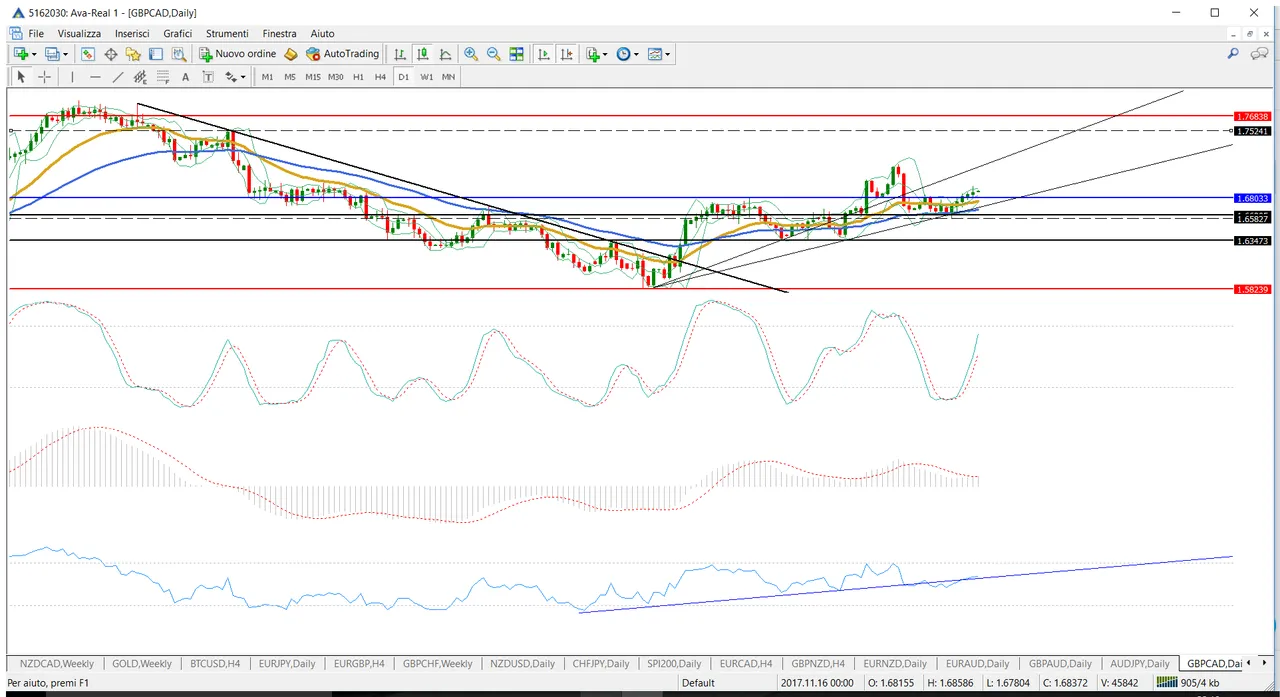Open the Strumenti menu
This screenshot has height=697, width=1280.
pos(227,33)
